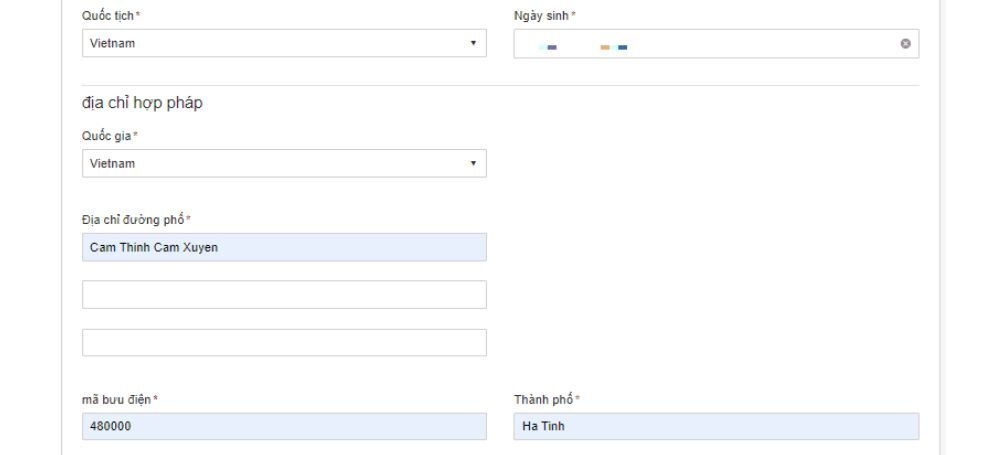Click the Quốc tịch field label
The image size is (1000, 455).
tap(110, 16)
